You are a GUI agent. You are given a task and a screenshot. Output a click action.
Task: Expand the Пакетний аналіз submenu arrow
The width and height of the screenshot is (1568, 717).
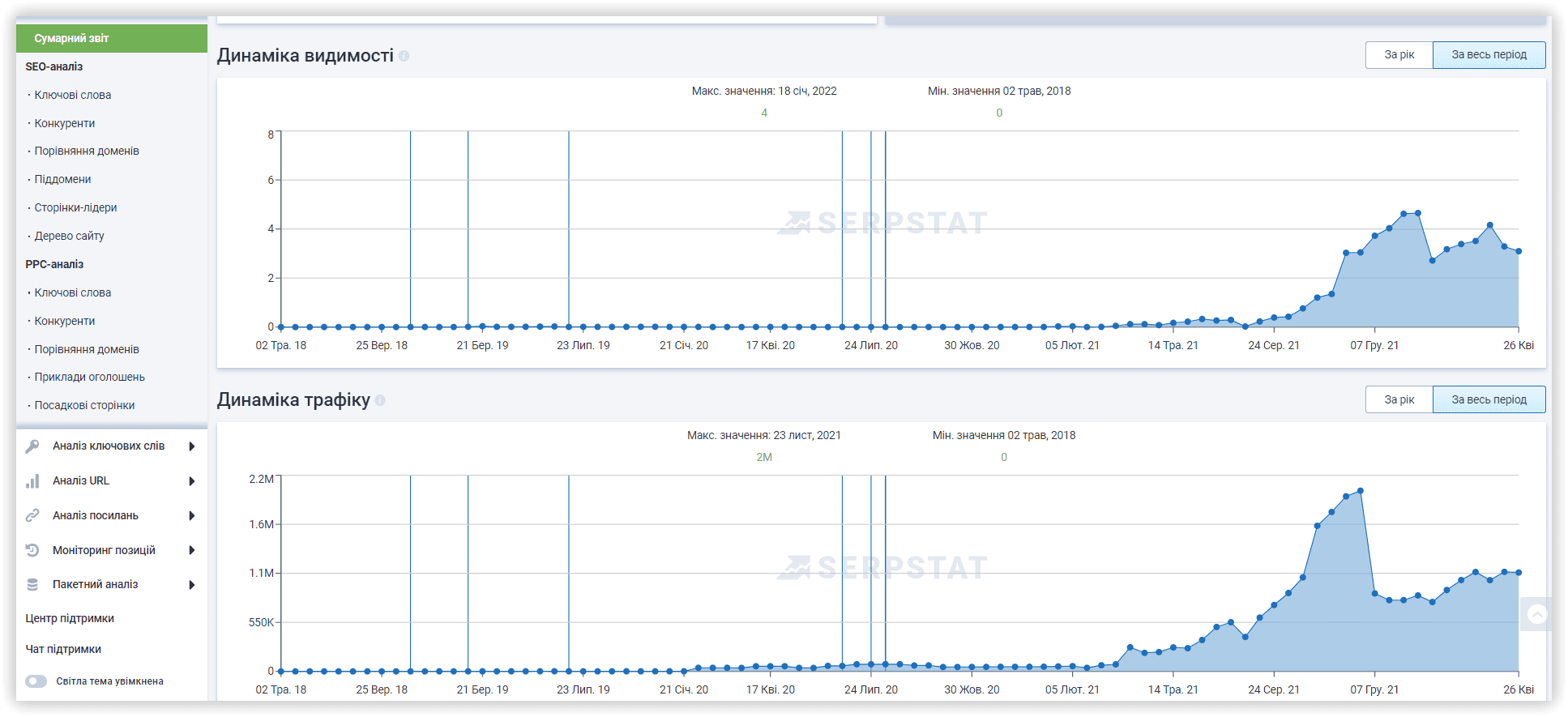(x=192, y=584)
